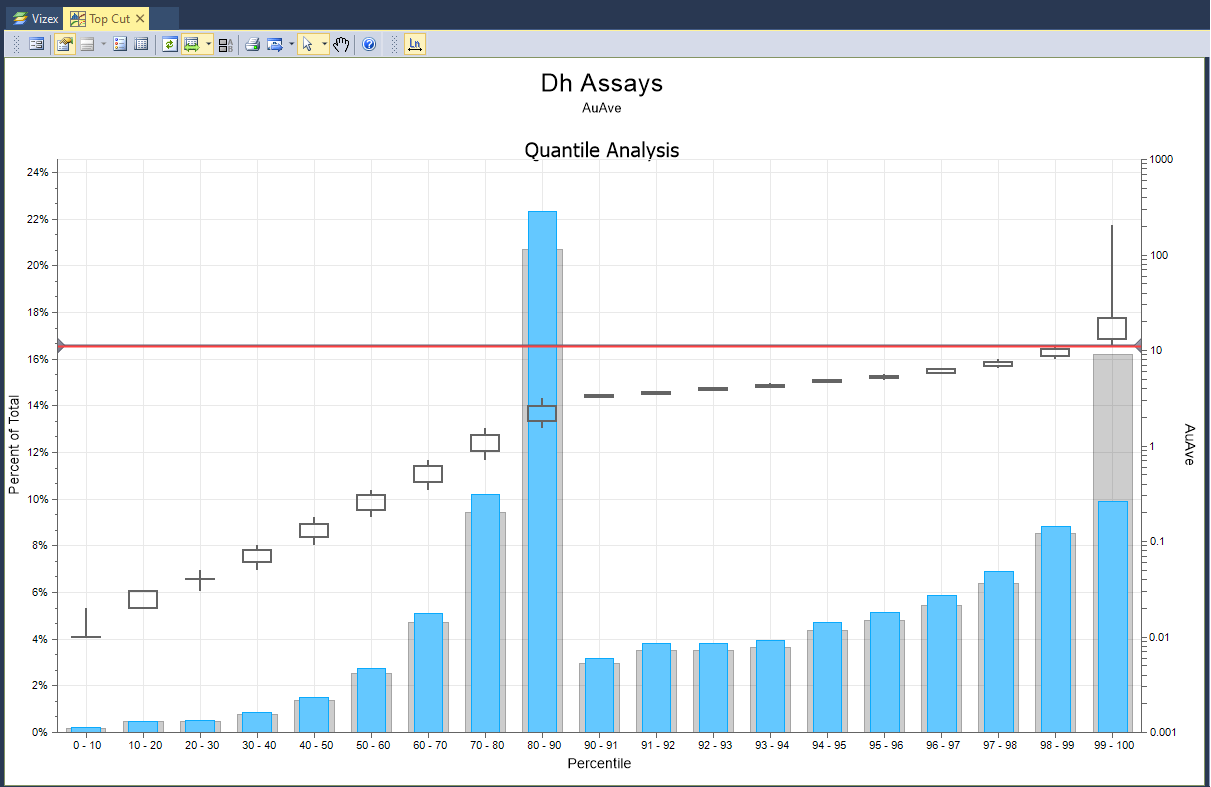This screenshot has height=787, width=1211.
Task: Toggle the highlighted chart properties button
Action: (x=64, y=45)
